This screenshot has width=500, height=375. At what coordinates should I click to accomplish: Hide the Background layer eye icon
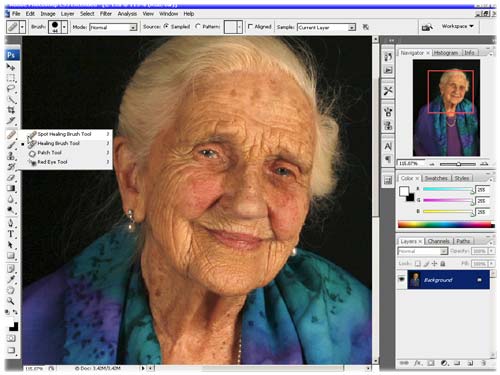click(402, 279)
